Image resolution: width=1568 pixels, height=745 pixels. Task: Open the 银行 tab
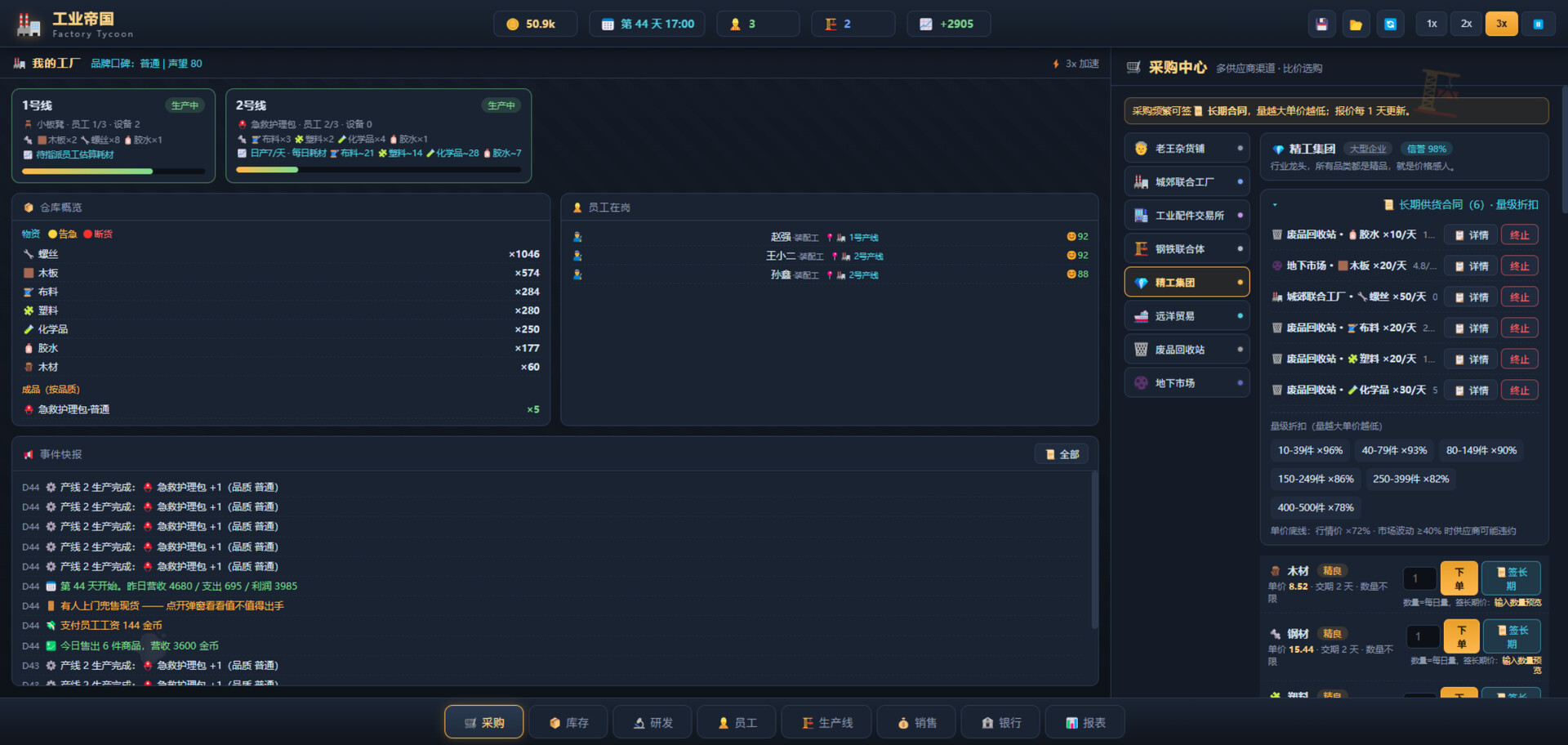[1001, 722]
